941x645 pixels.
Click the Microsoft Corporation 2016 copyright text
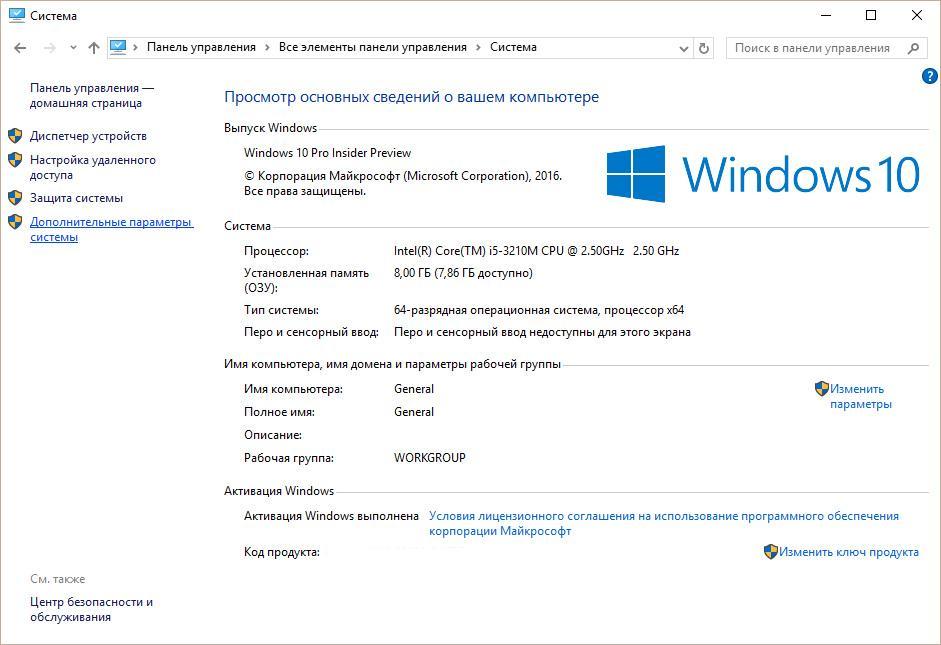(403, 184)
